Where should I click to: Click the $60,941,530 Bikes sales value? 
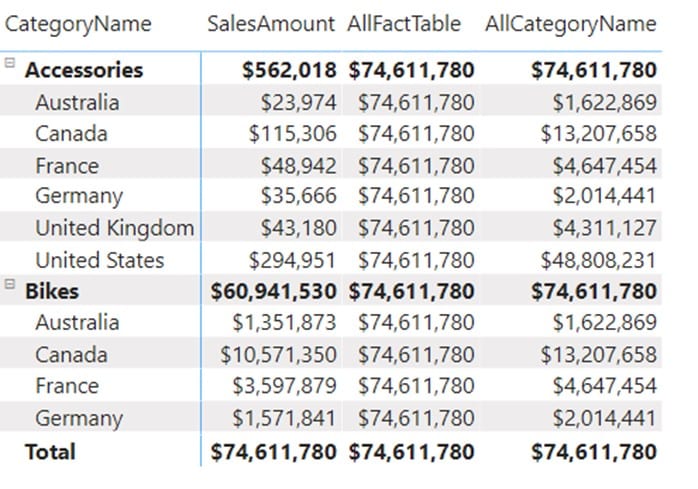273,291
